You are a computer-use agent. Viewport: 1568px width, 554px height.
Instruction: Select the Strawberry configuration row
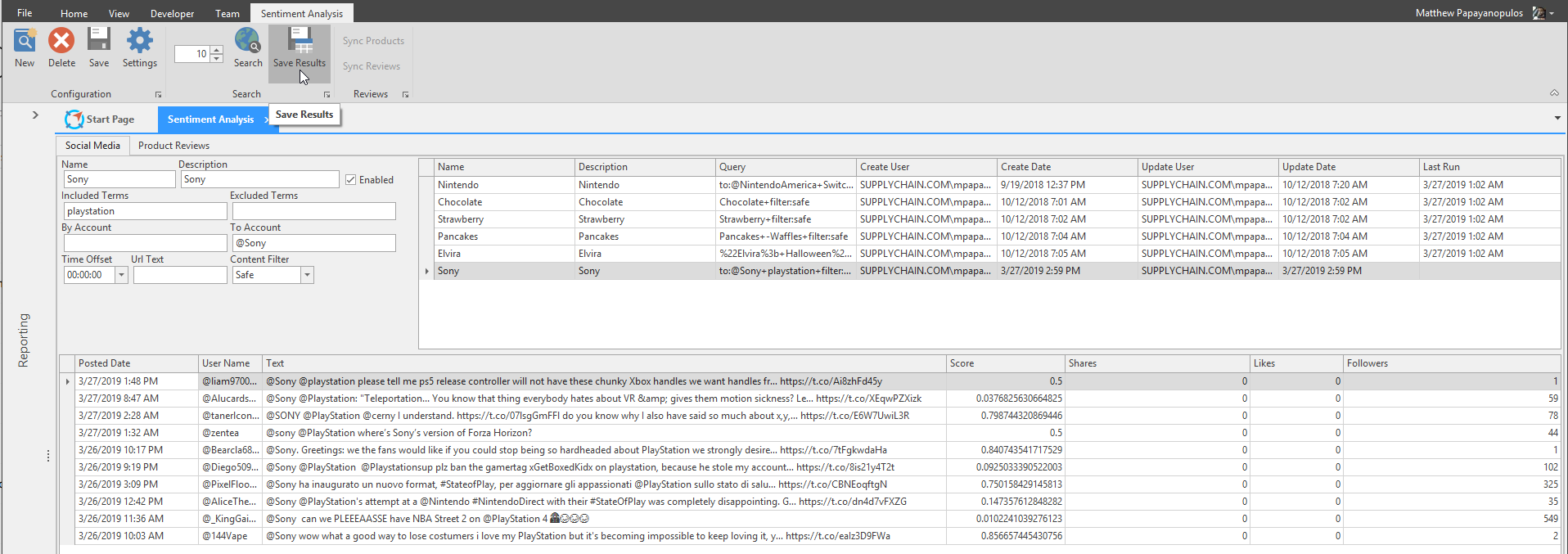[997, 219]
